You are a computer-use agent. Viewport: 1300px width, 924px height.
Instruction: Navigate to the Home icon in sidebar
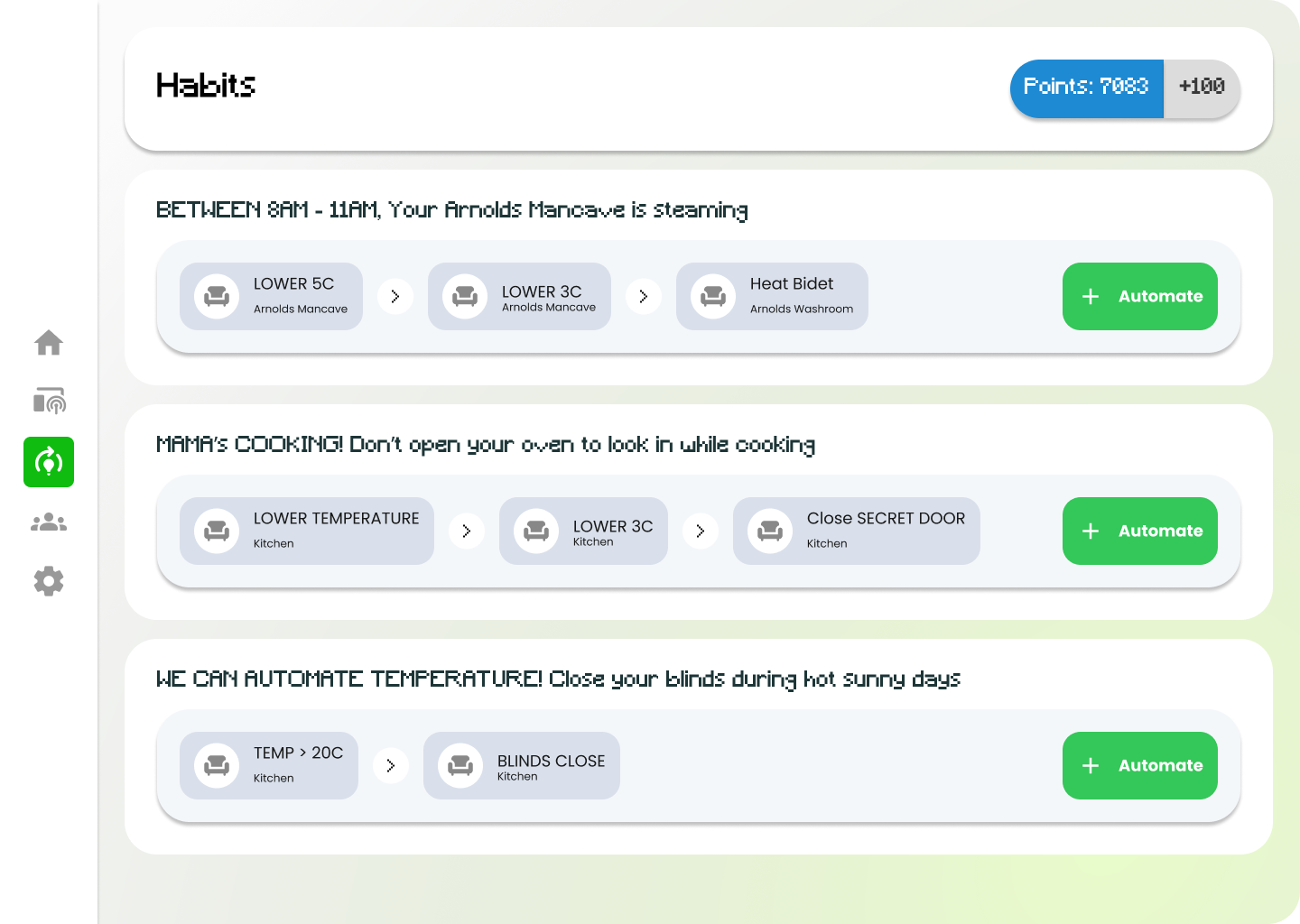coord(49,343)
